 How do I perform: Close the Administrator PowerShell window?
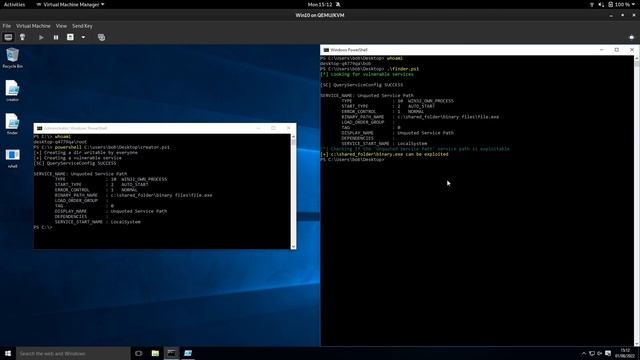click(289, 128)
